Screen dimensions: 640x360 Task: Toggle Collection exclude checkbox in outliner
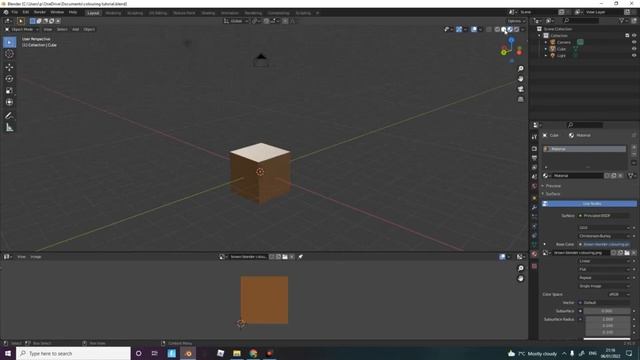pos(627,36)
